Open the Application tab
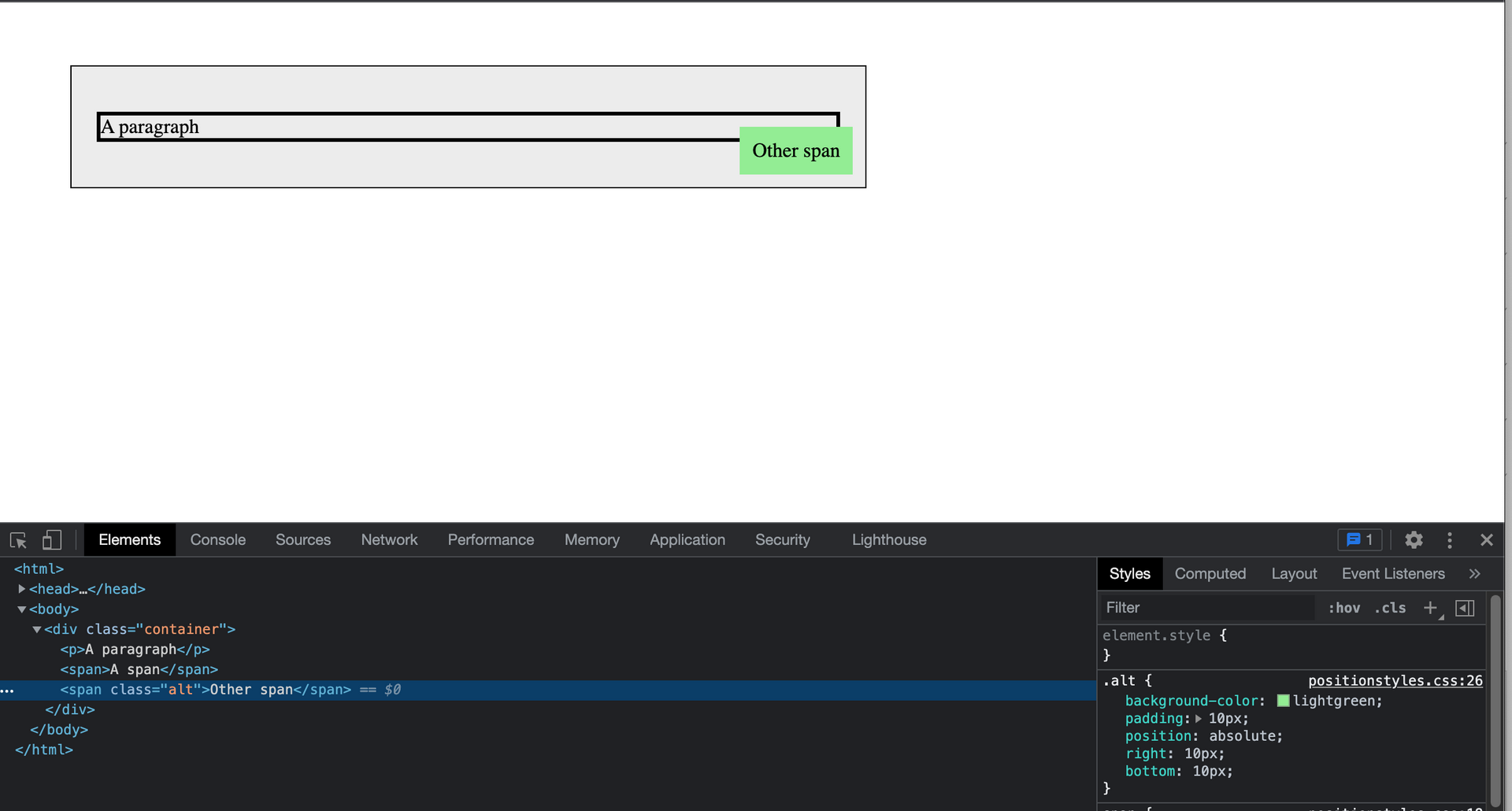1512x811 pixels. pyautogui.click(x=687, y=540)
